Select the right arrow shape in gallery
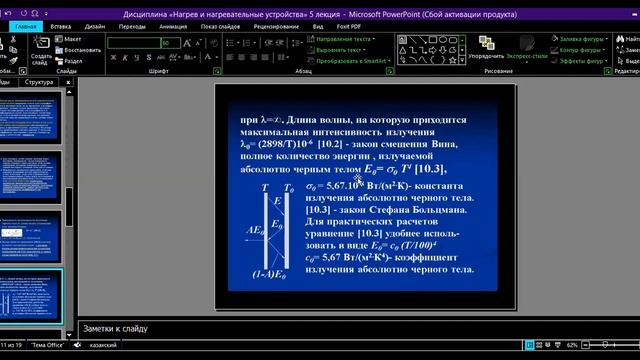 coord(432,50)
